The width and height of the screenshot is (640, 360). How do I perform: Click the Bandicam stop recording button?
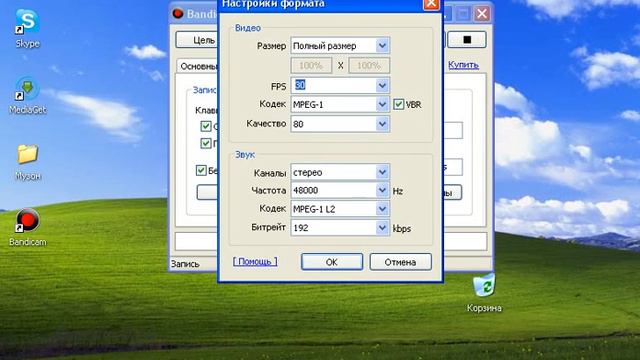pos(467,40)
